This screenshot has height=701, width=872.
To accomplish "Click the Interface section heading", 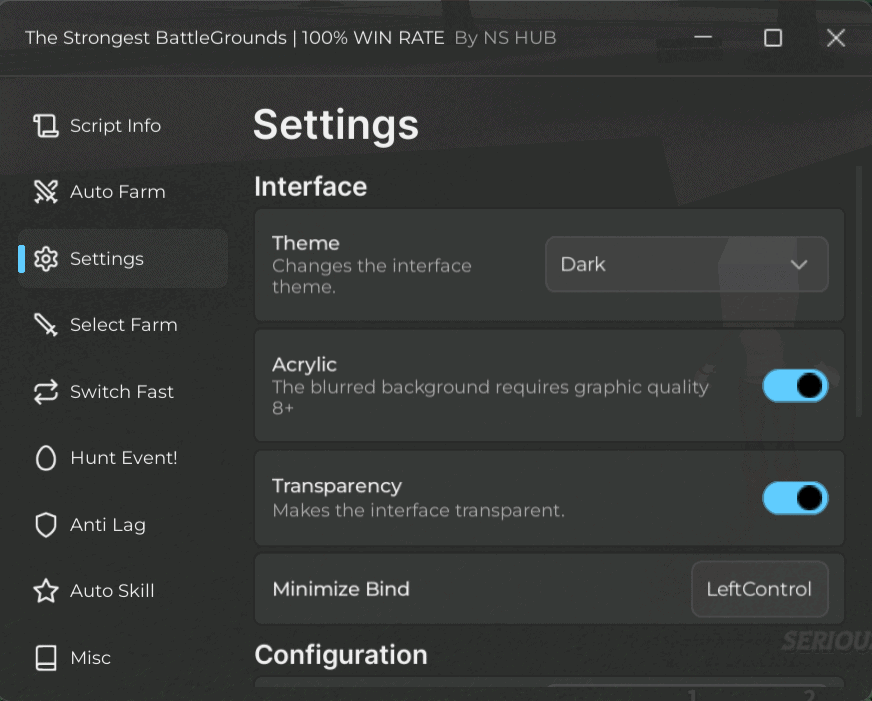I will click(x=310, y=186).
